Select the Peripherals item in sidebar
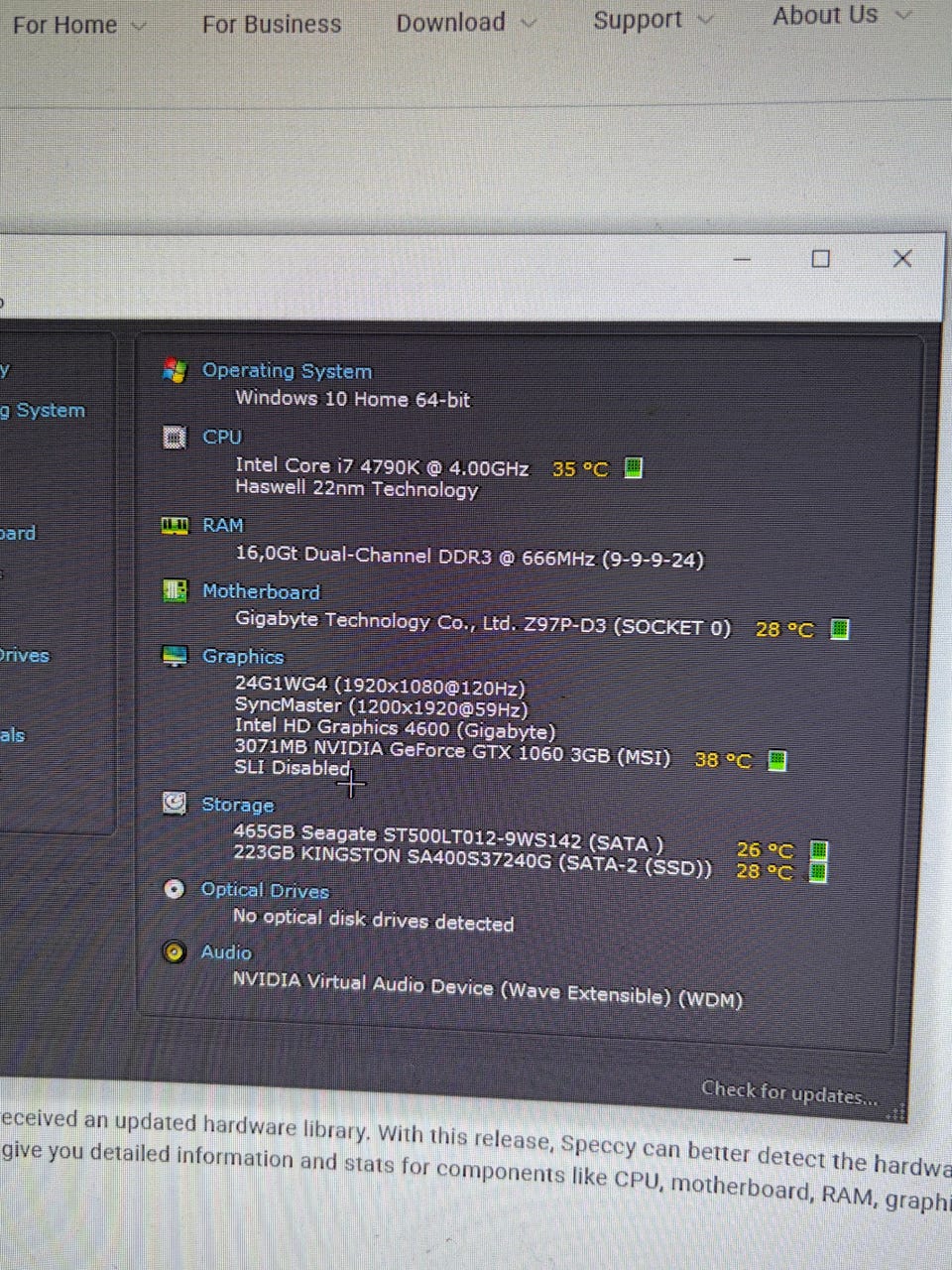The height and width of the screenshot is (1270, 952). (12, 735)
